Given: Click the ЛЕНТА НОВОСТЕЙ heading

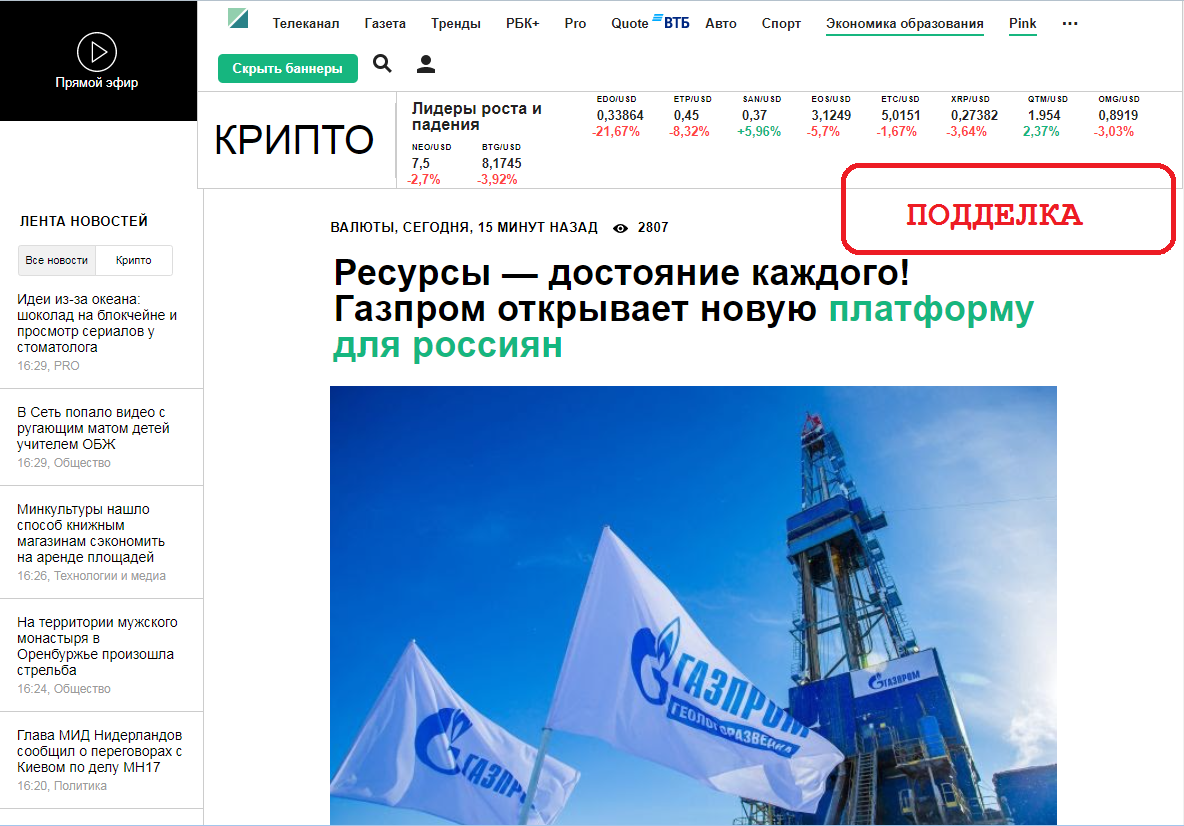Looking at the screenshot, I should click(84, 221).
